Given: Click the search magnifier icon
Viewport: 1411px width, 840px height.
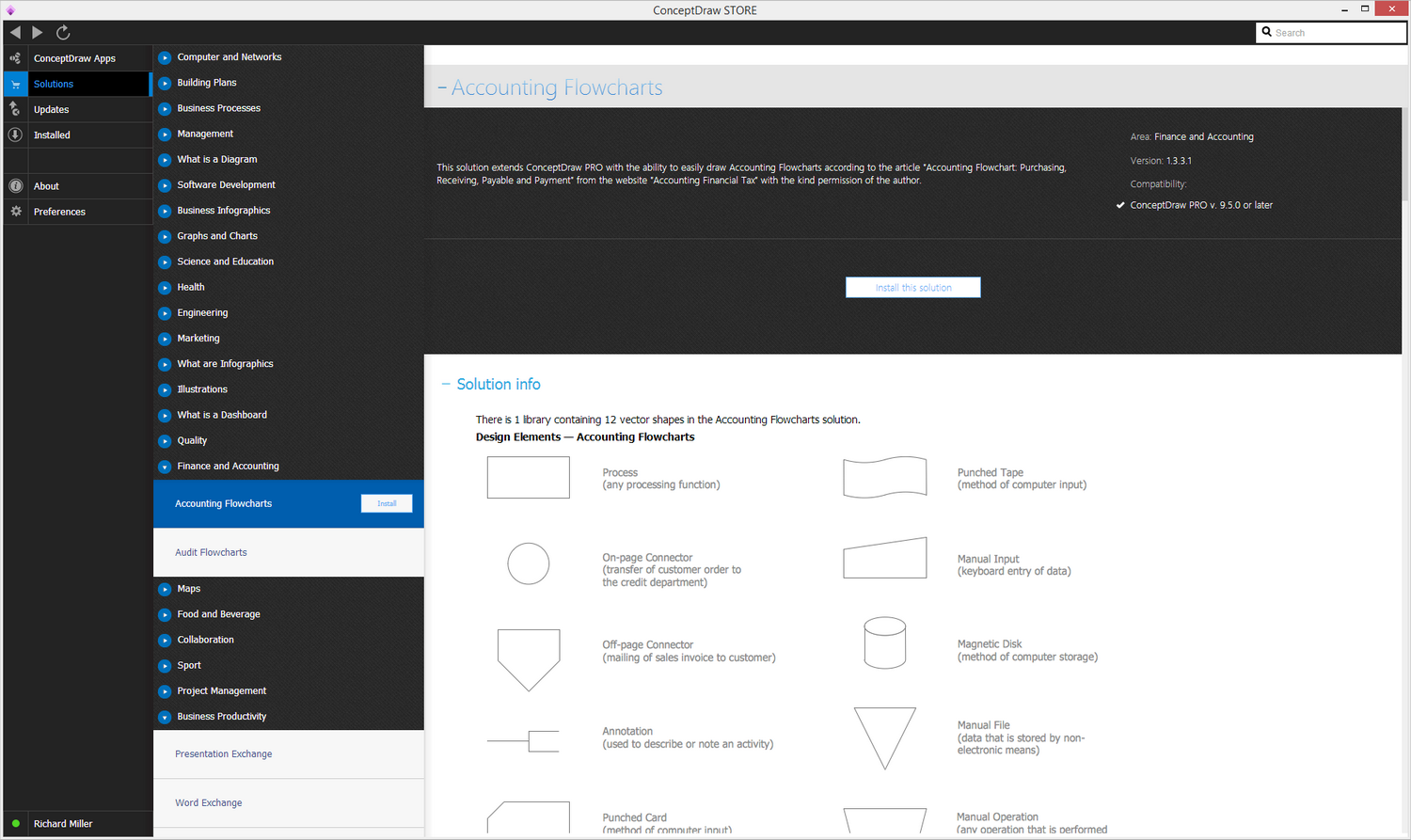Looking at the screenshot, I should pos(1267,32).
